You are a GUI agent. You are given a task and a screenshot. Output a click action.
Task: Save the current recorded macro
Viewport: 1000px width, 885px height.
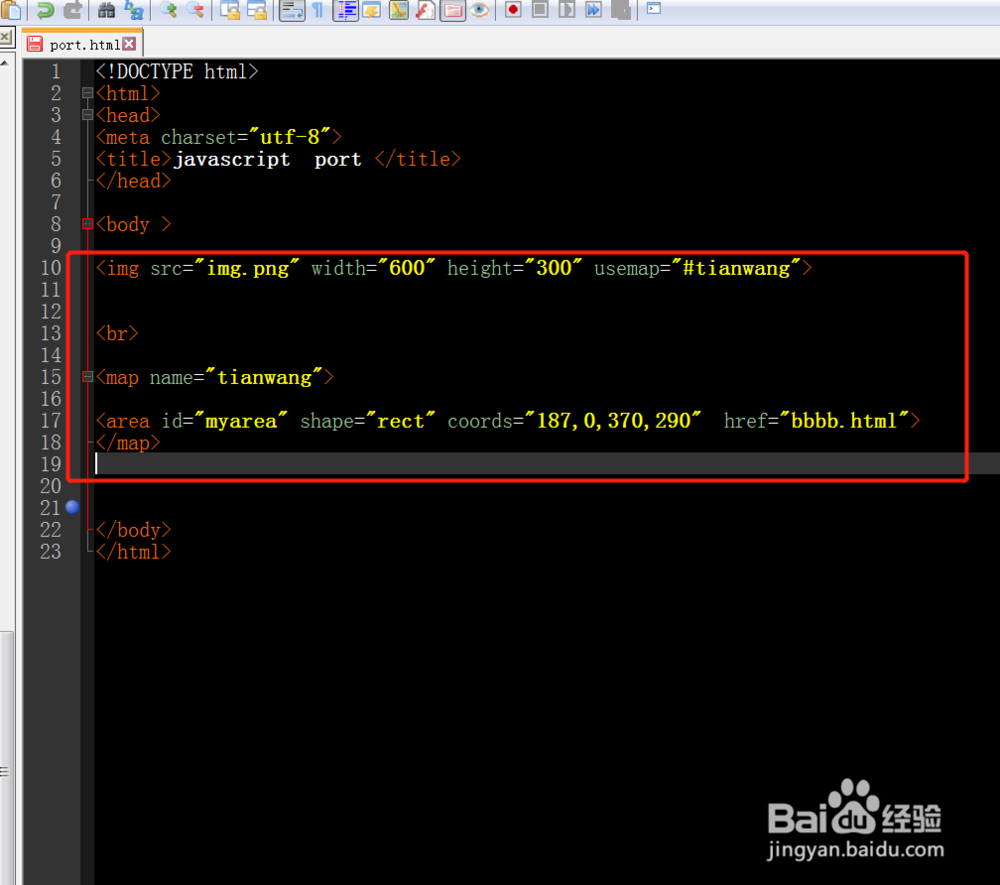click(621, 9)
